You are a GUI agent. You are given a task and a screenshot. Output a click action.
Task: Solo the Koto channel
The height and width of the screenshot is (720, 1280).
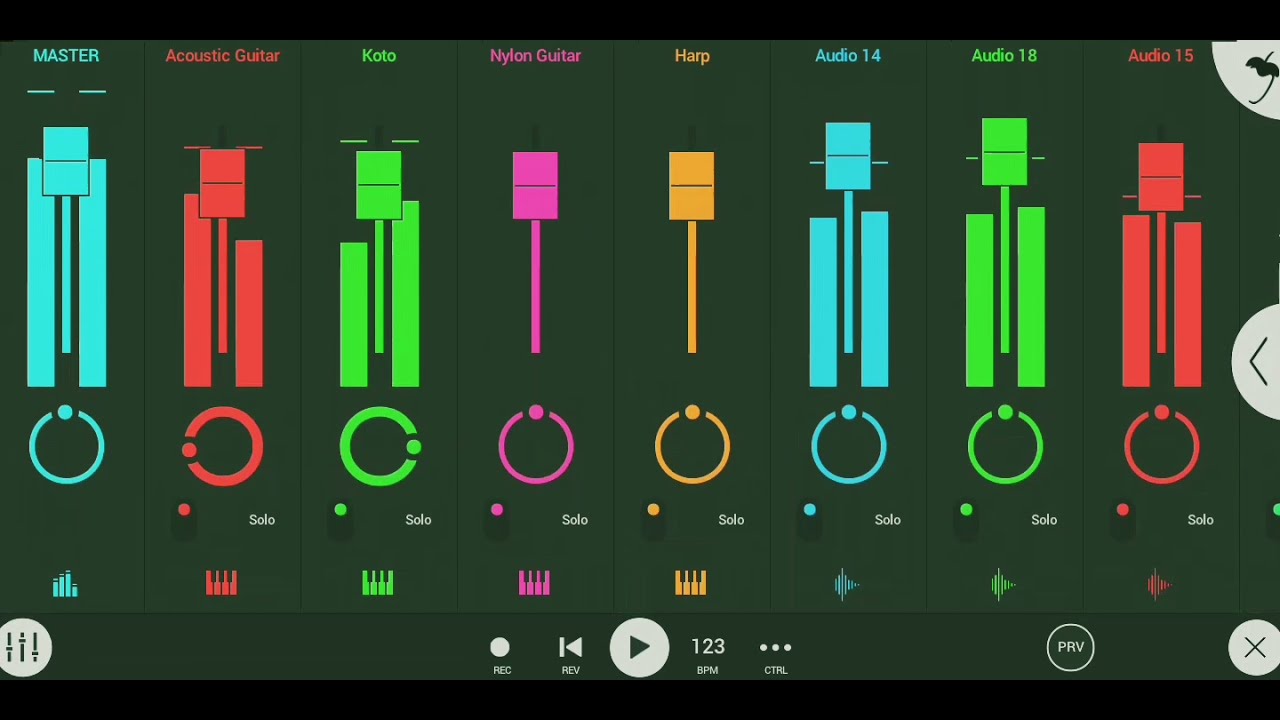418,520
